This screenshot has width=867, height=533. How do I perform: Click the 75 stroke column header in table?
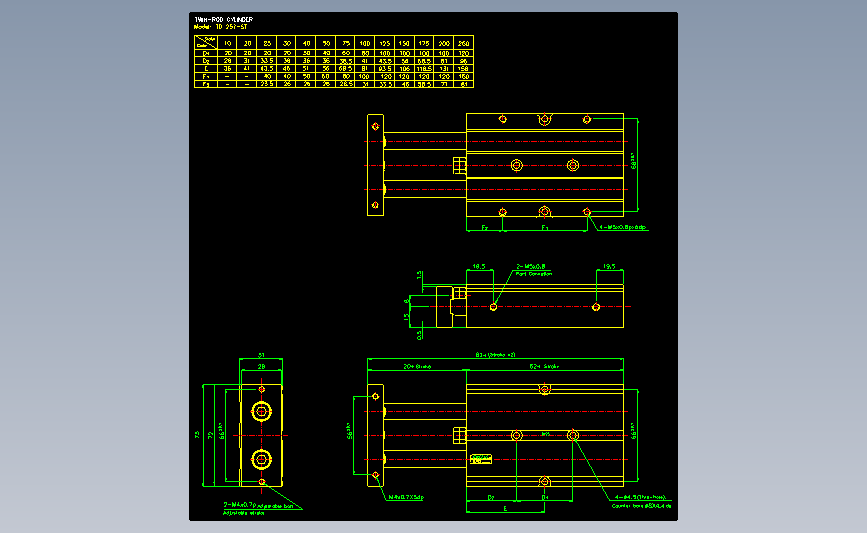tap(346, 43)
